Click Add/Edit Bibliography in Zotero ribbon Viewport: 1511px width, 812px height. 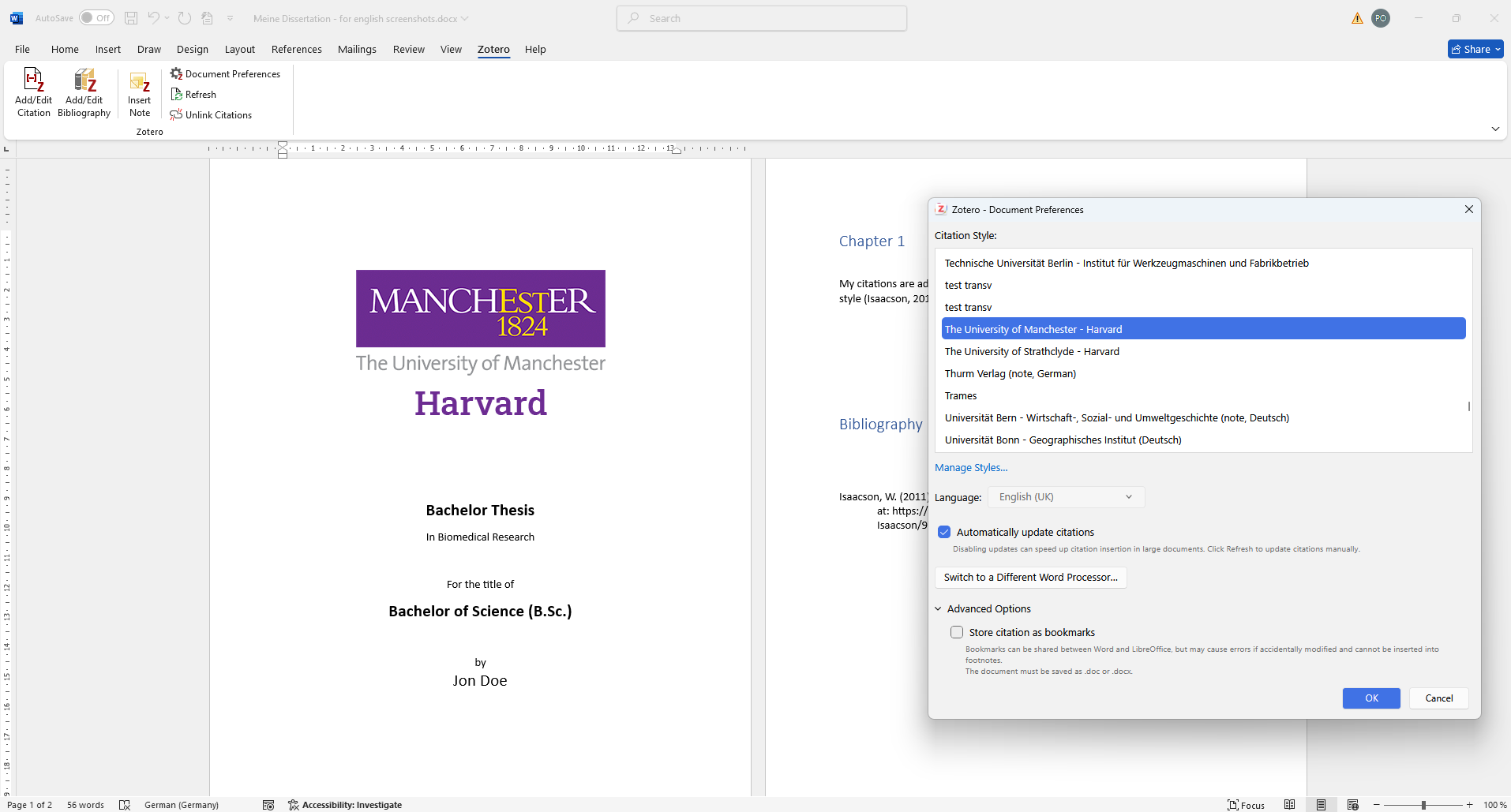(83, 91)
